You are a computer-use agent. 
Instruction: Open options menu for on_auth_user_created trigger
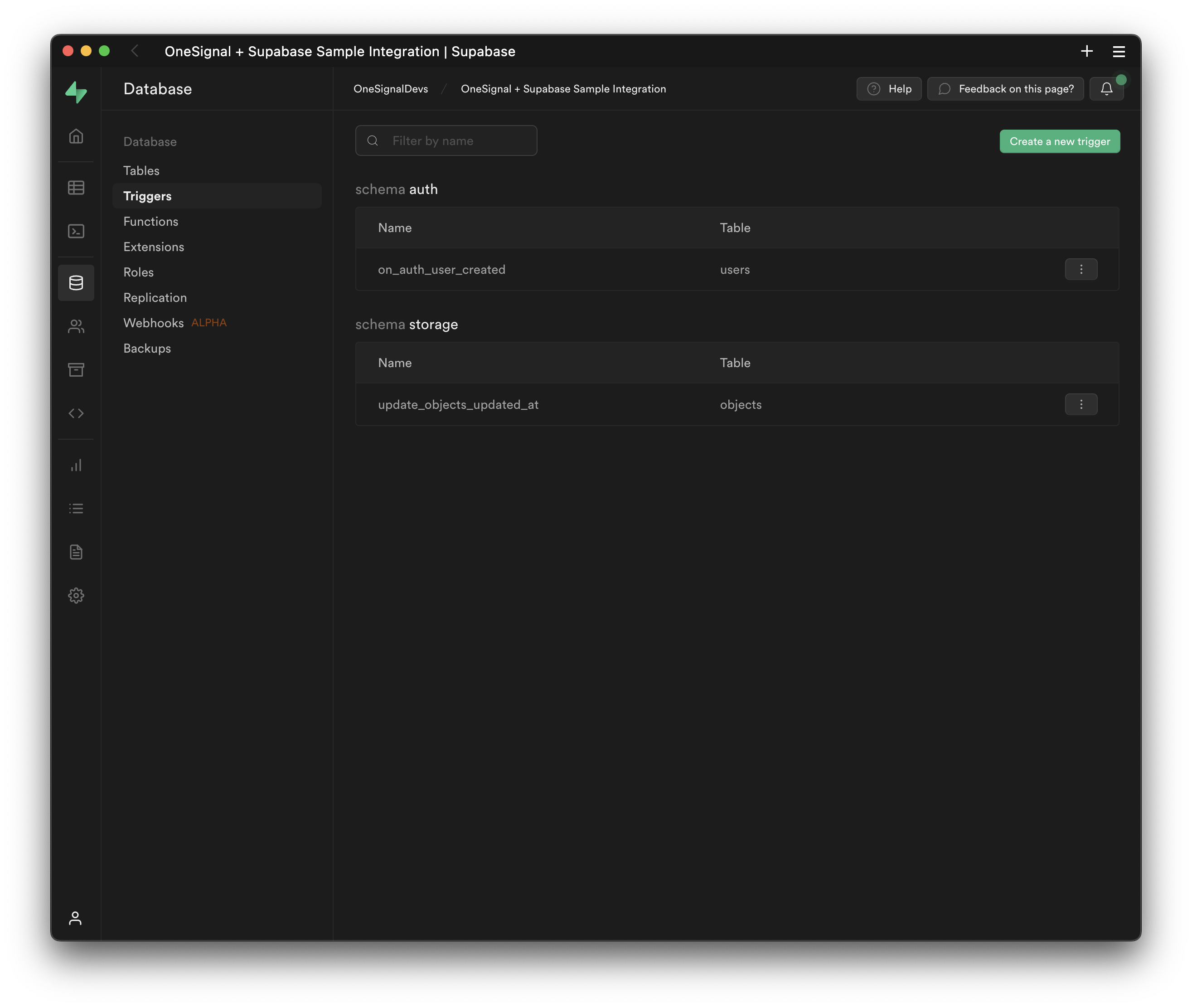tap(1081, 269)
